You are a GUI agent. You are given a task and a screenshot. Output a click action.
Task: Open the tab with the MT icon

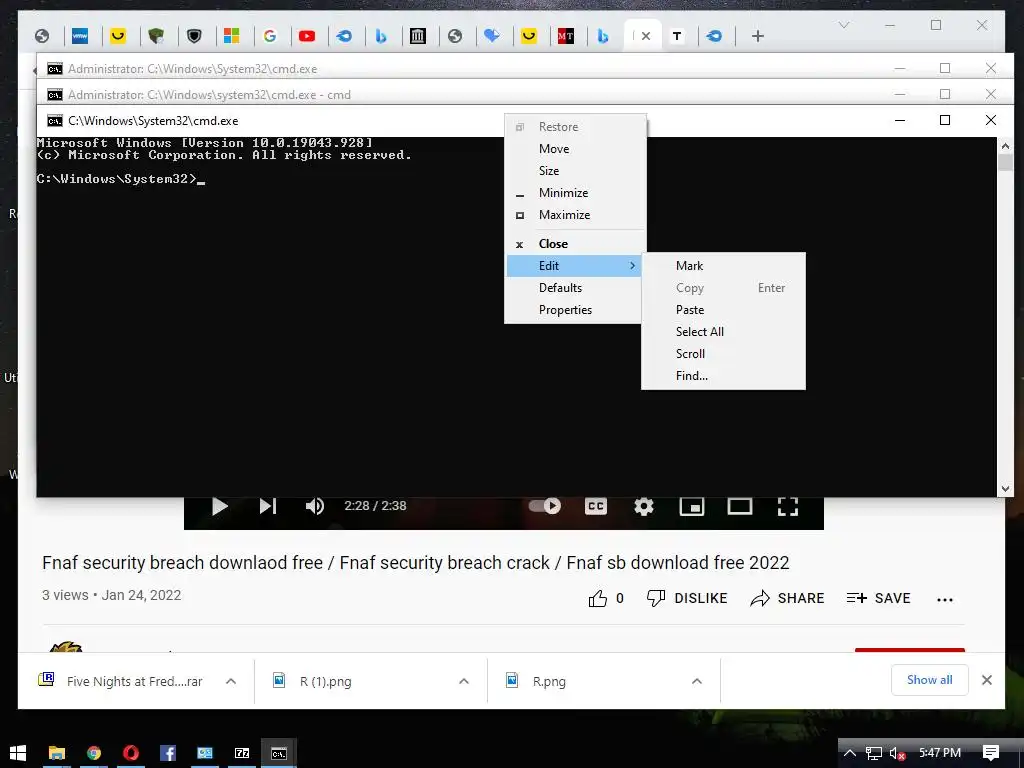(x=566, y=36)
